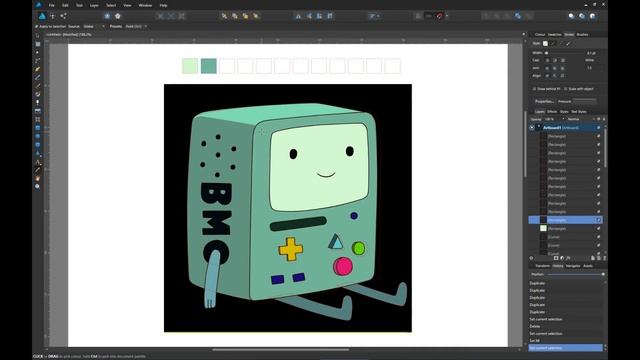Image resolution: width=640 pixels, height=360 pixels.
Task: Switch to the Pixel persona
Action: coord(53,16)
